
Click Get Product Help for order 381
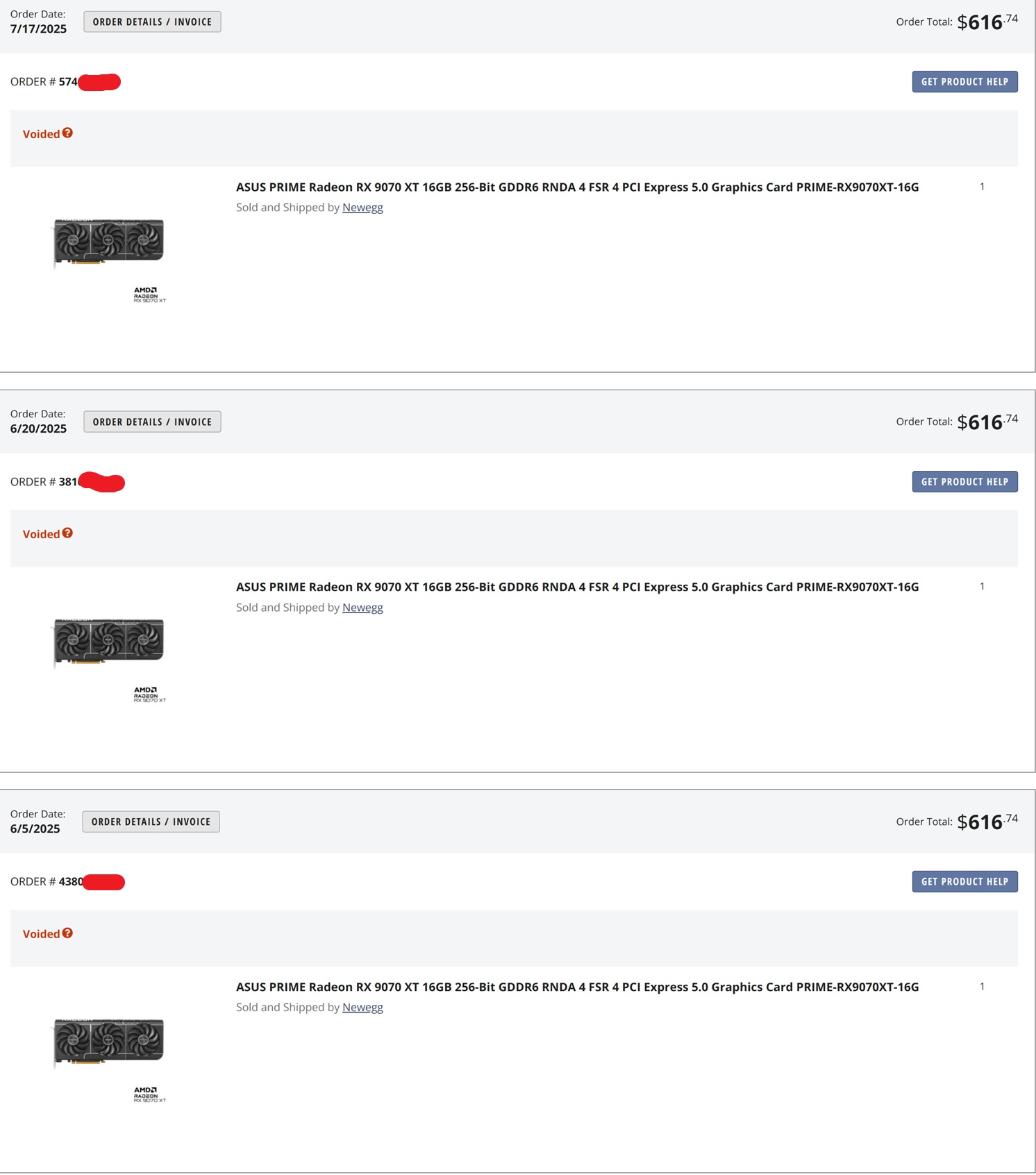[x=964, y=482]
